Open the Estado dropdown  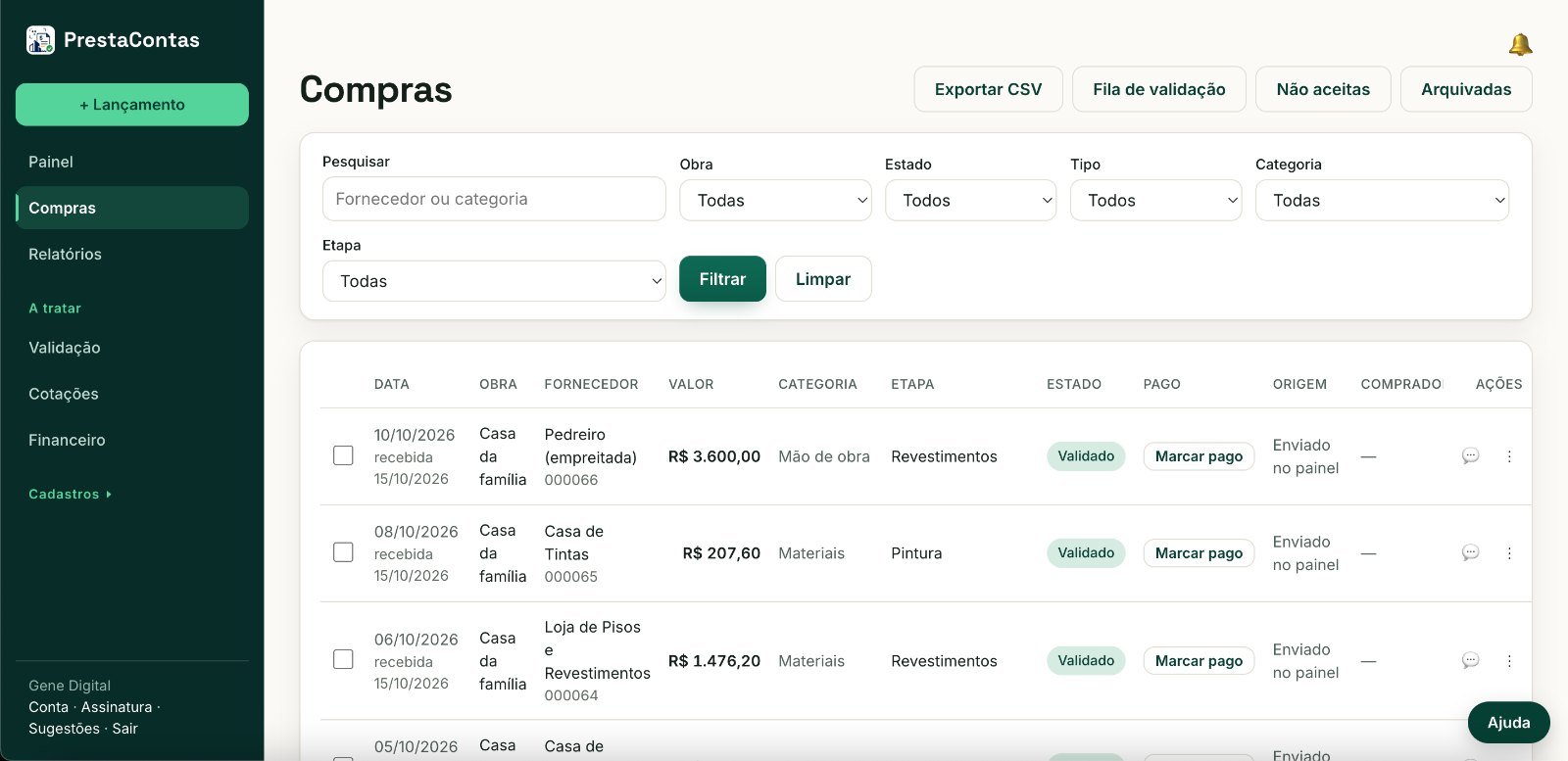click(x=970, y=200)
